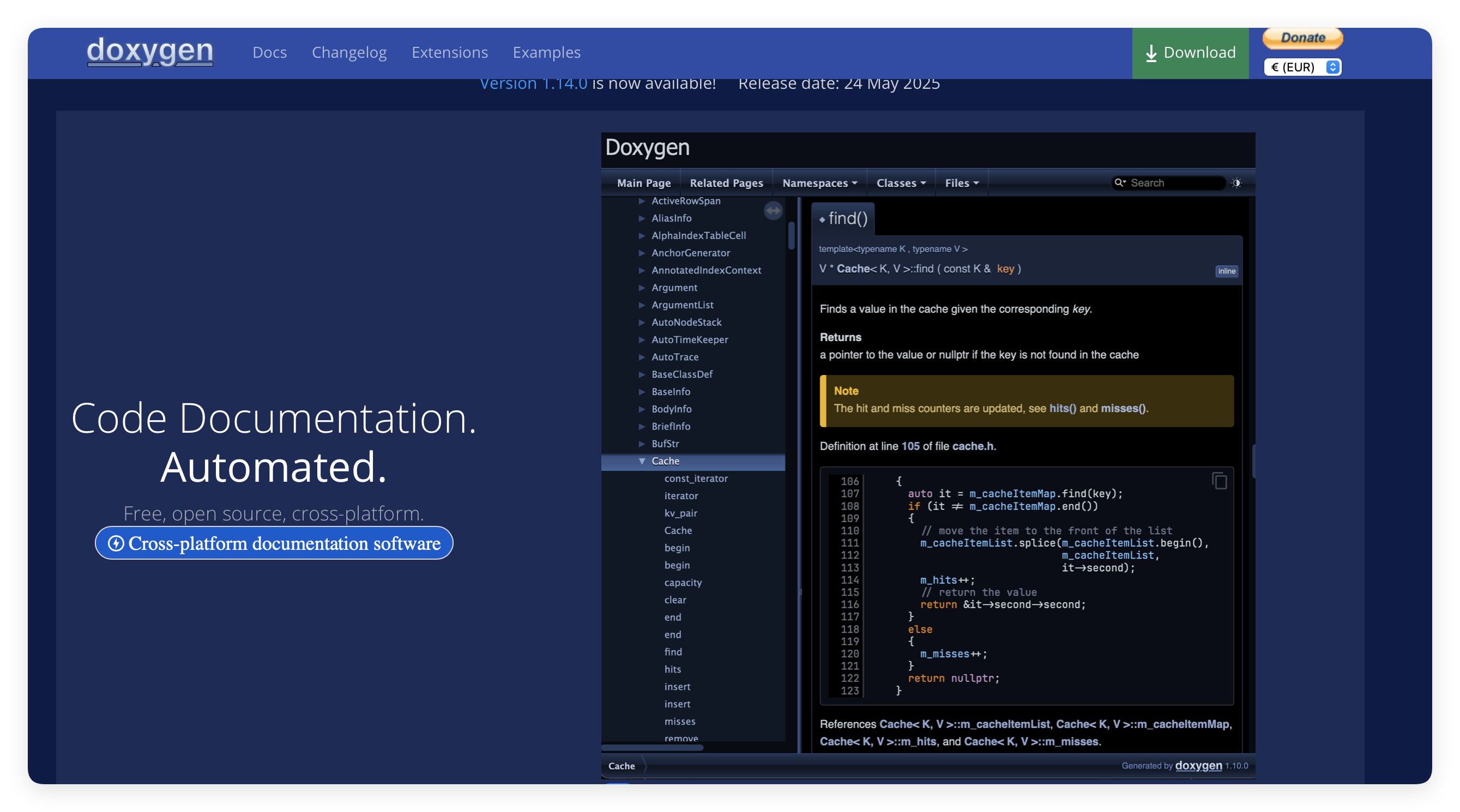
Task: Open the EUR currency selector
Action: tap(1302, 67)
